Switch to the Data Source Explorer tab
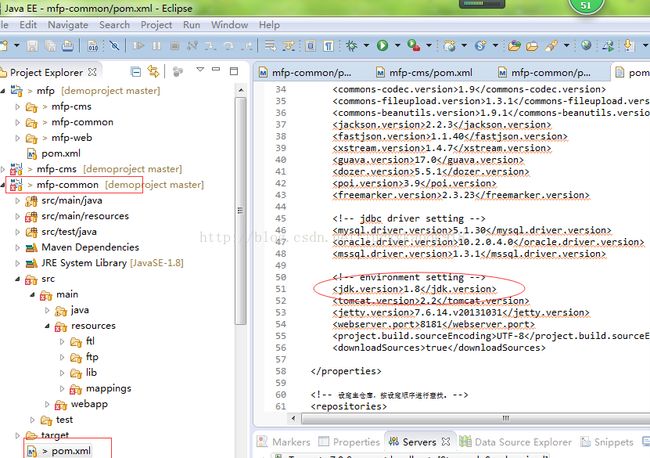Image resolution: width=650 pixels, height=458 pixels. [x=515, y=442]
